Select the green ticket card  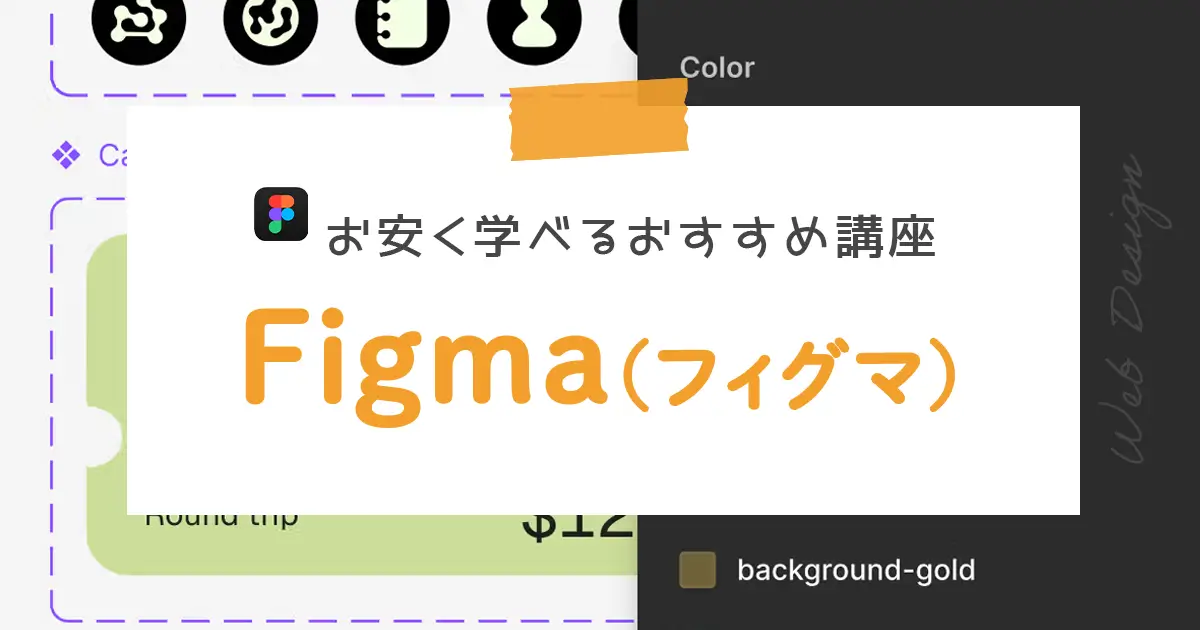point(362,405)
